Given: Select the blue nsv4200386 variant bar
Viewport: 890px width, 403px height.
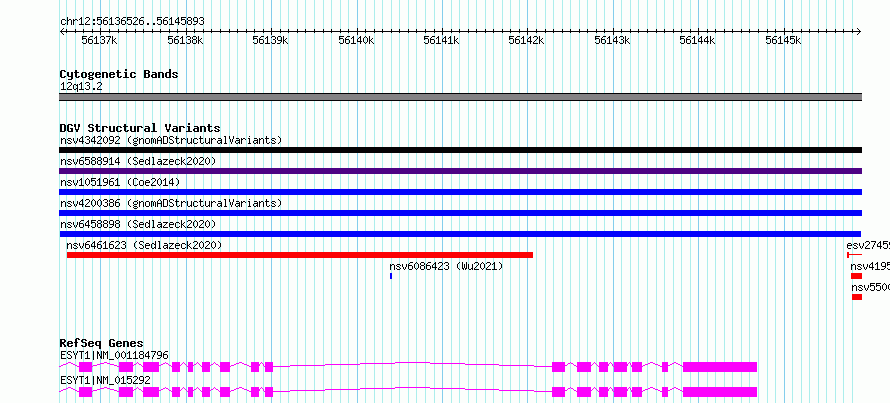Looking at the screenshot, I should tap(460, 213).
